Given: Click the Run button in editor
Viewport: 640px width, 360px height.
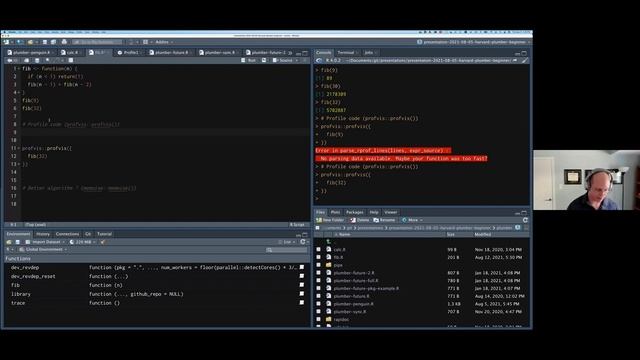Looking at the screenshot, I should coord(249,60).
